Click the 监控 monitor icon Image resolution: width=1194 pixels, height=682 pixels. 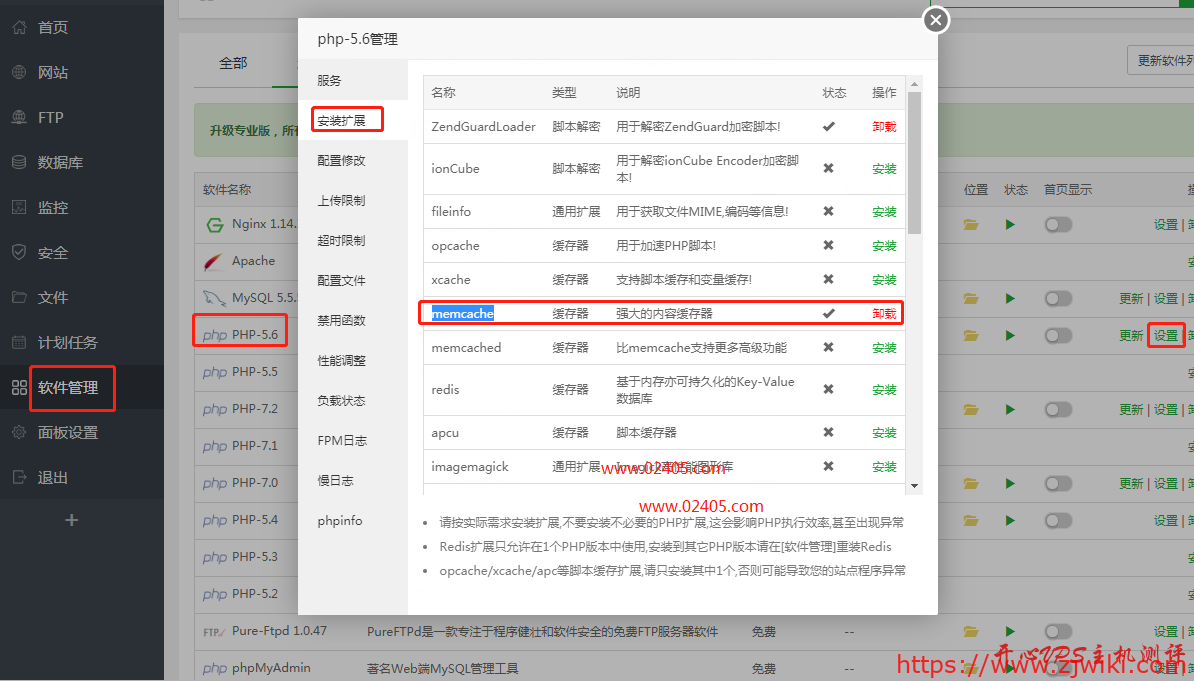point(20,207)
